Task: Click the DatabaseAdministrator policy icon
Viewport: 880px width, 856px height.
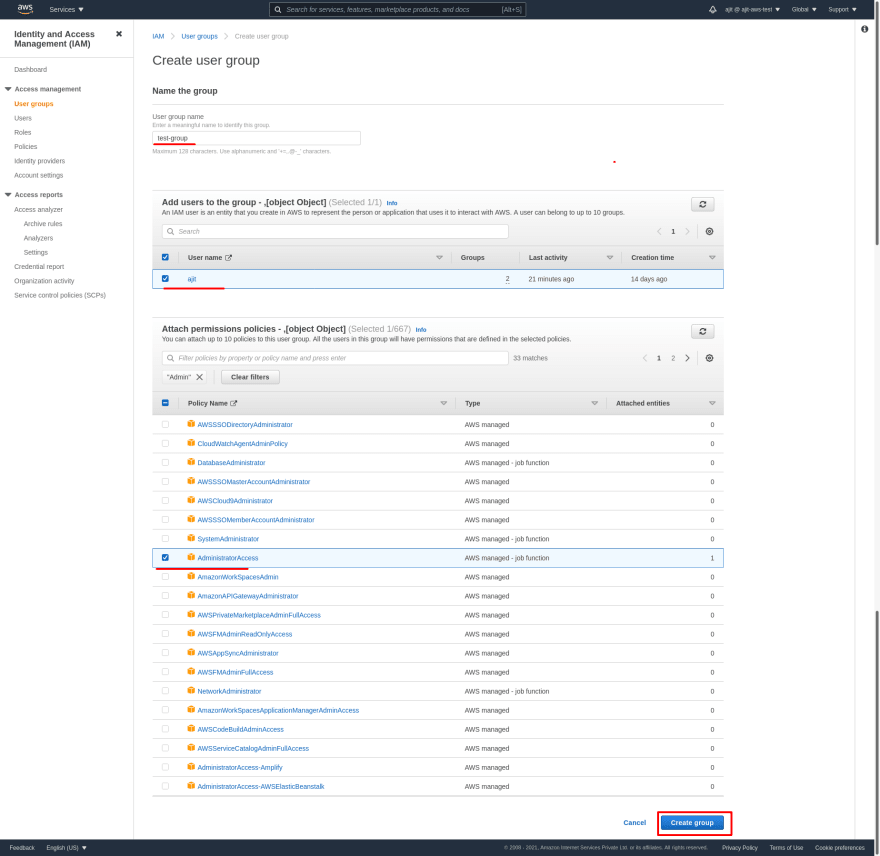Action: pyautogui.click(x=191, y=462)
